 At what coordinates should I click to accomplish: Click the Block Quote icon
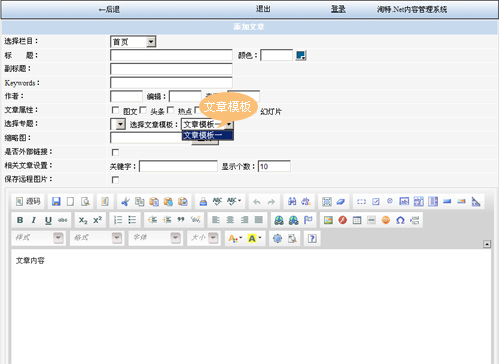tap(181, 220)
